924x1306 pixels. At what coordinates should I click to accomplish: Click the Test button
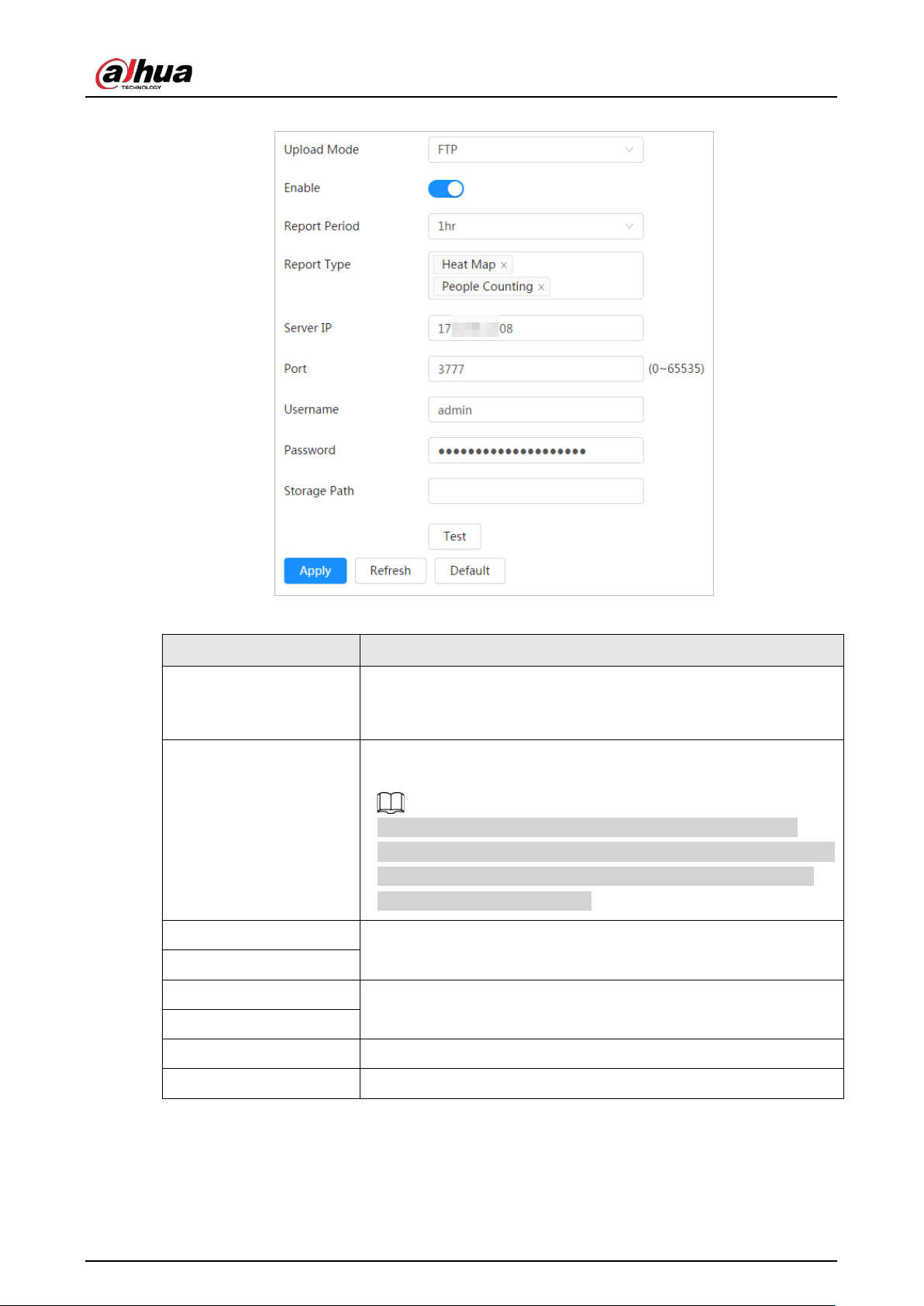(x=454, y=536)
